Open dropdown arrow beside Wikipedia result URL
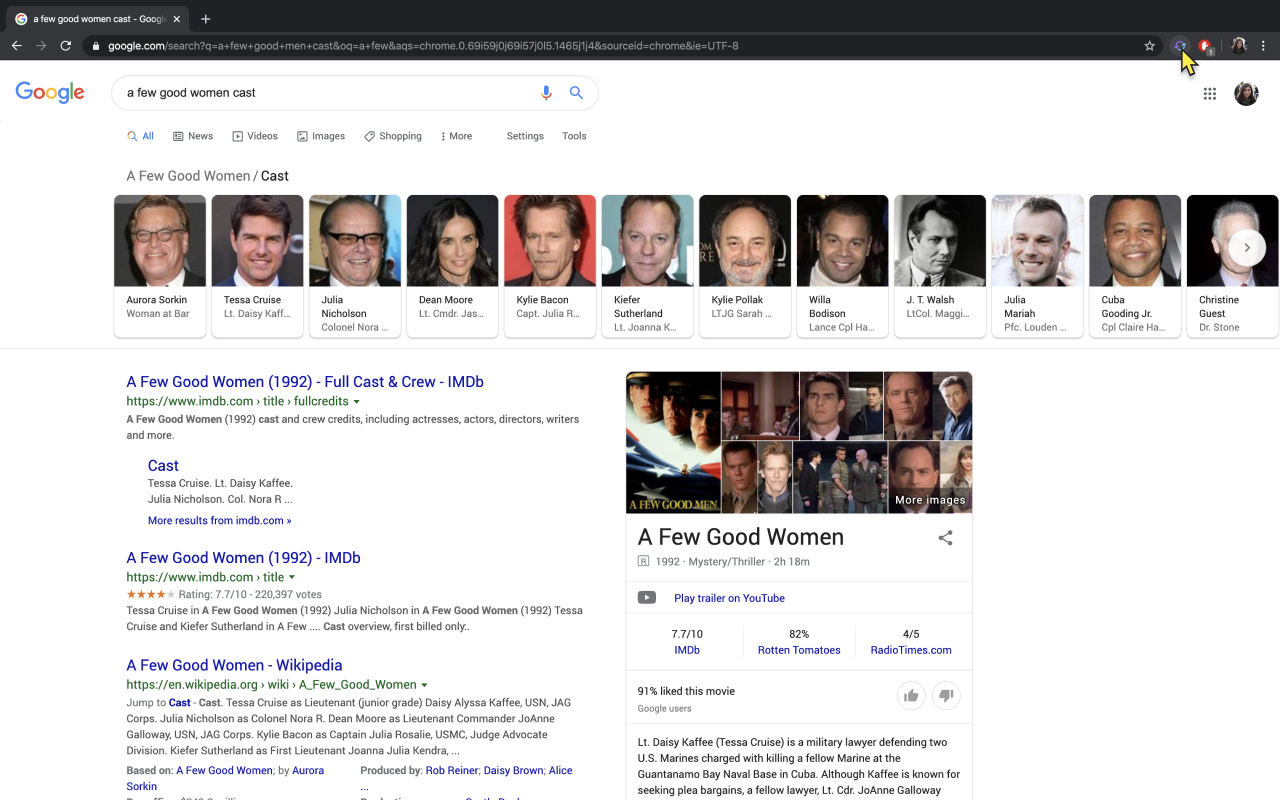Viewport: 1280px width, 800px height. point(425,685)
